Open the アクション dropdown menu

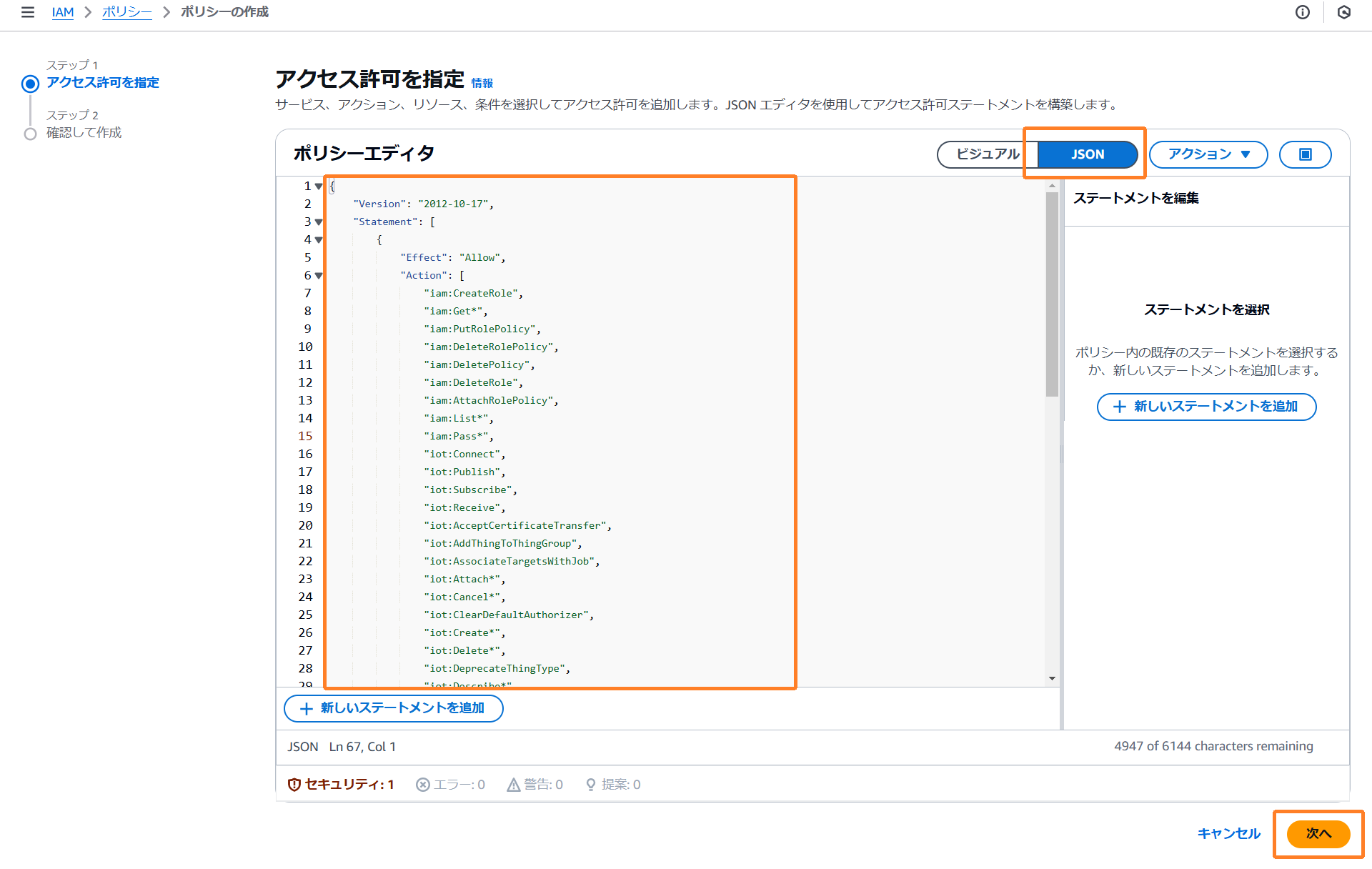(x=1208, y=154)
